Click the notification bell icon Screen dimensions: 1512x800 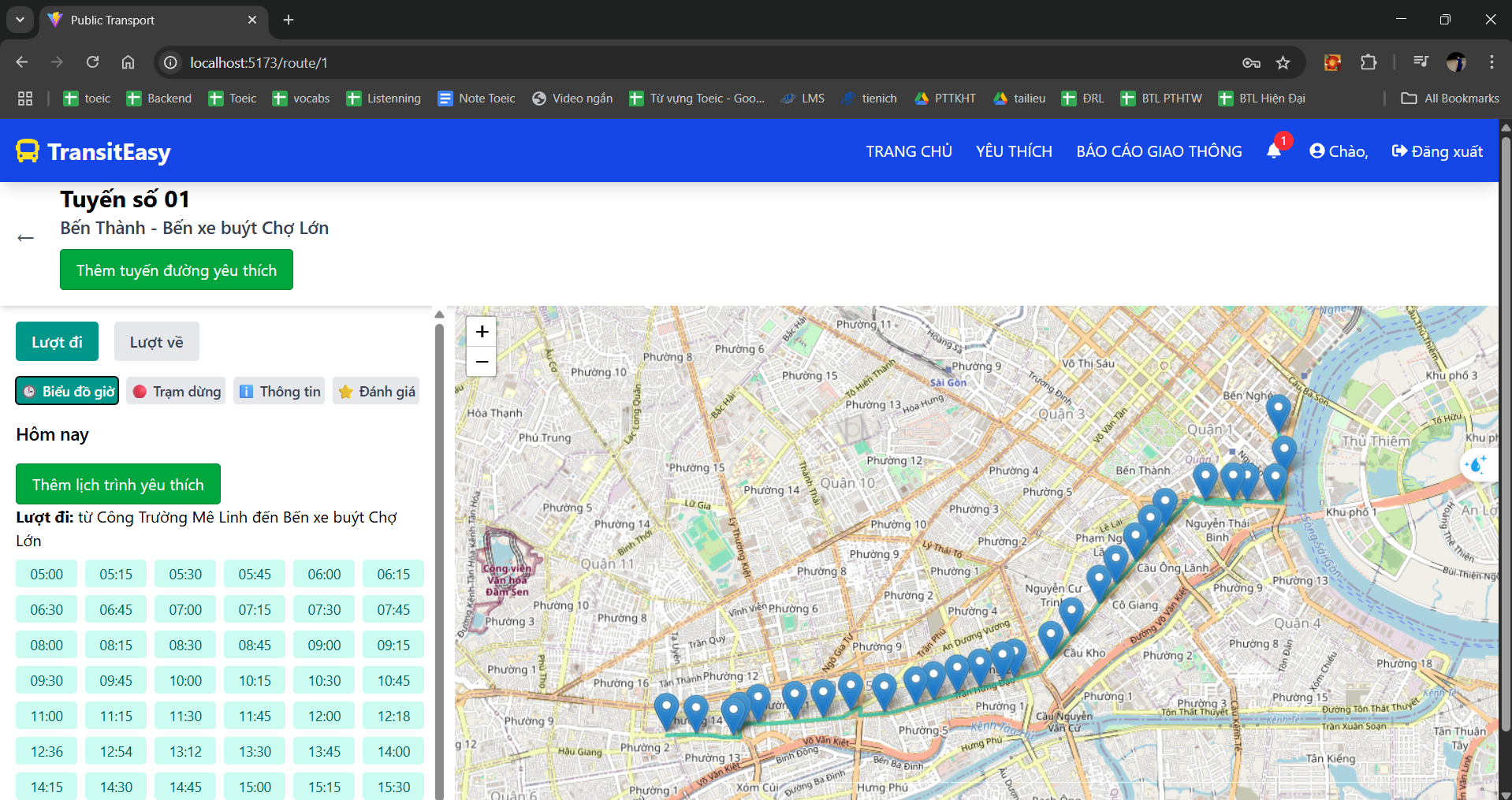(x=1273, y=151)
